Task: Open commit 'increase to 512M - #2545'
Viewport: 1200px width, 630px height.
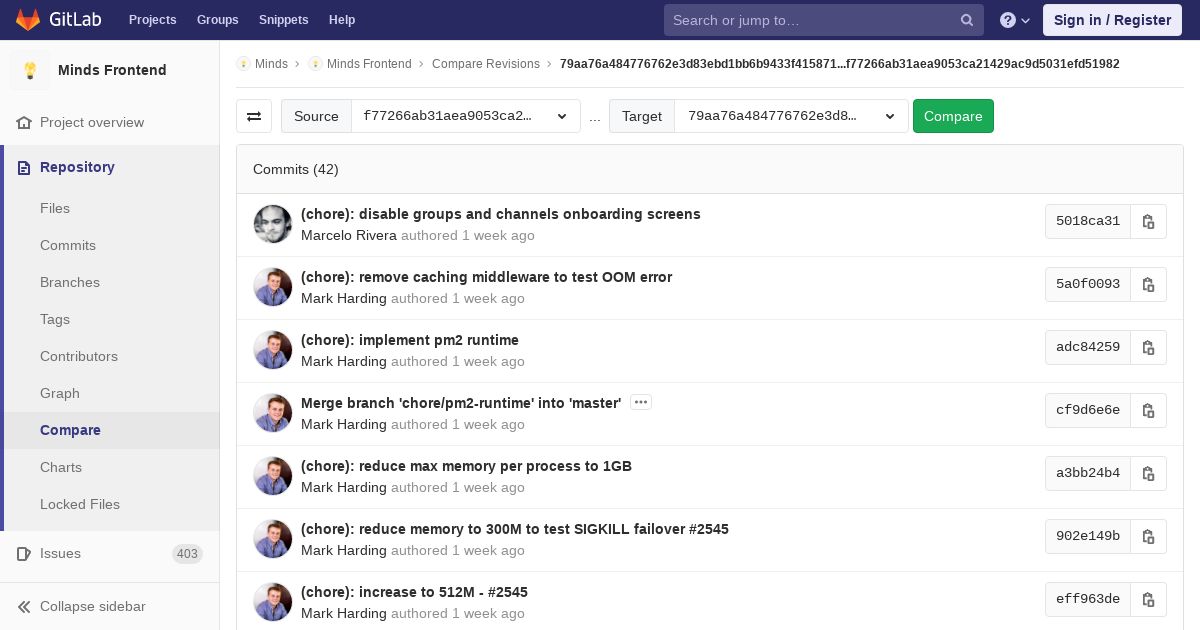Action: [x=414, y=592]
